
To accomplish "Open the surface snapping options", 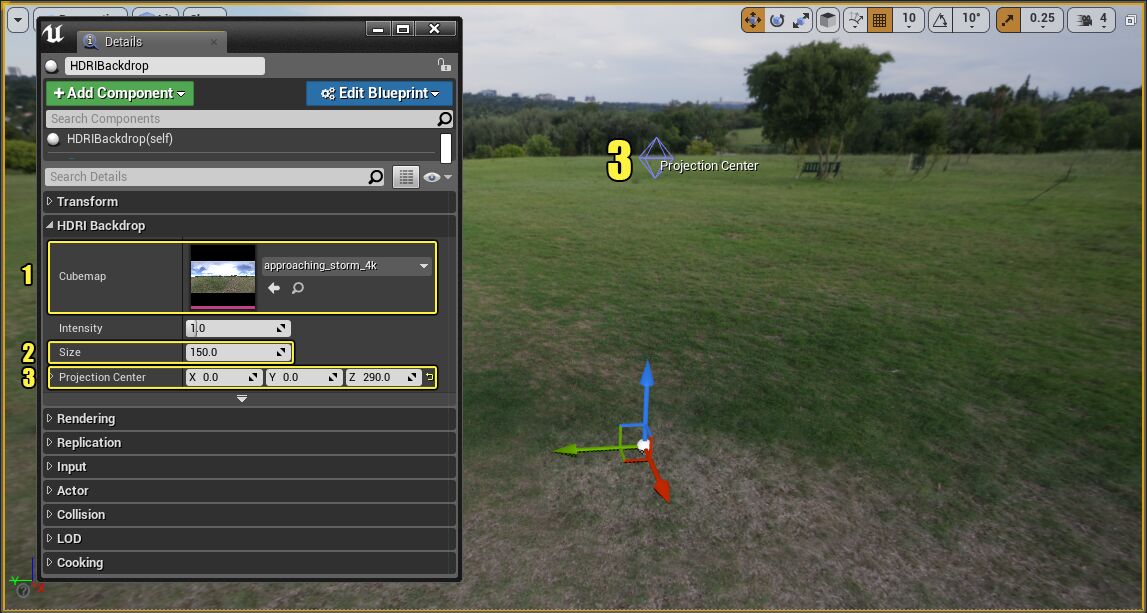I will [855, 19].
